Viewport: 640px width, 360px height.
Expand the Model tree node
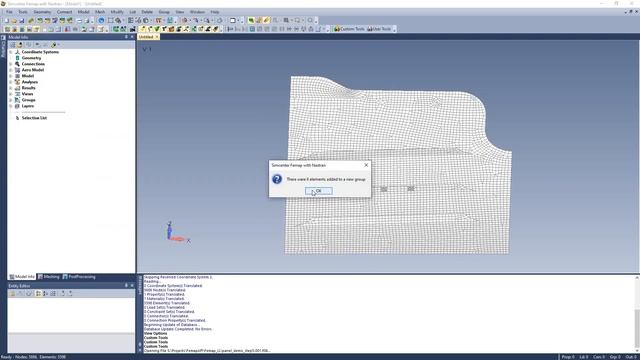click(x=11, y=76)
